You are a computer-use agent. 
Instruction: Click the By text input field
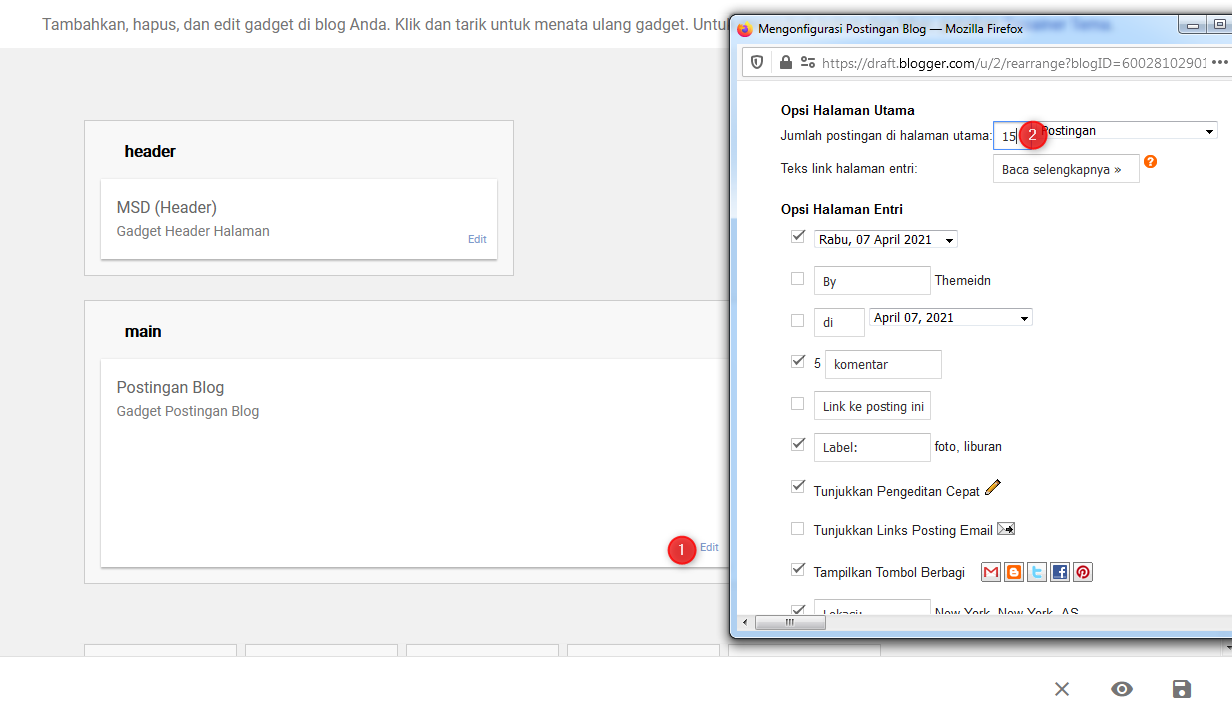coord(872,281)
